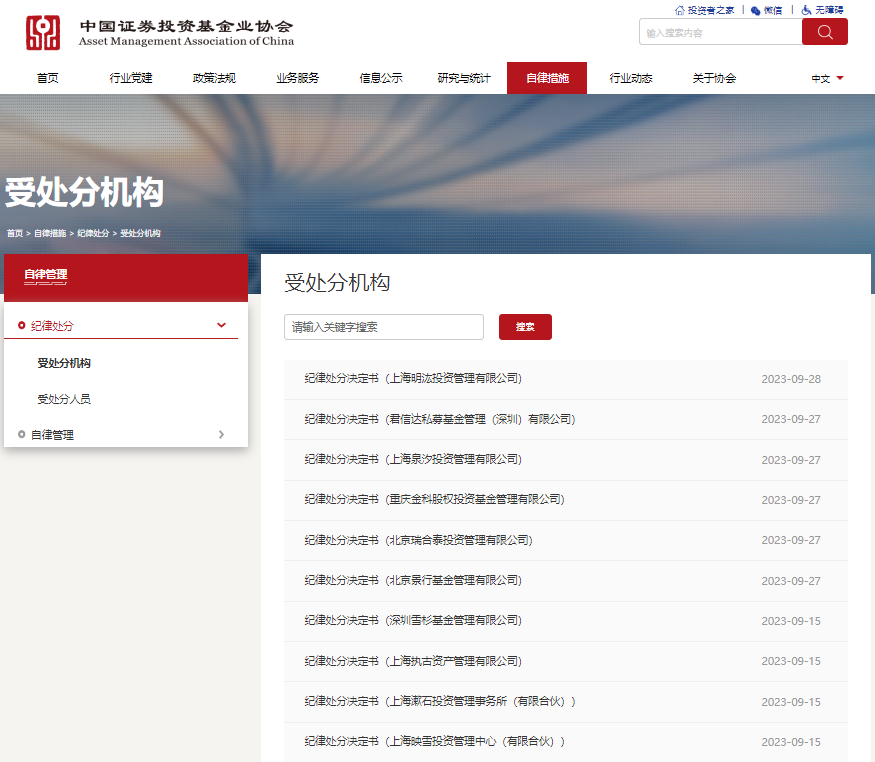Click the red 搜索 button

(x=525, y=327)
